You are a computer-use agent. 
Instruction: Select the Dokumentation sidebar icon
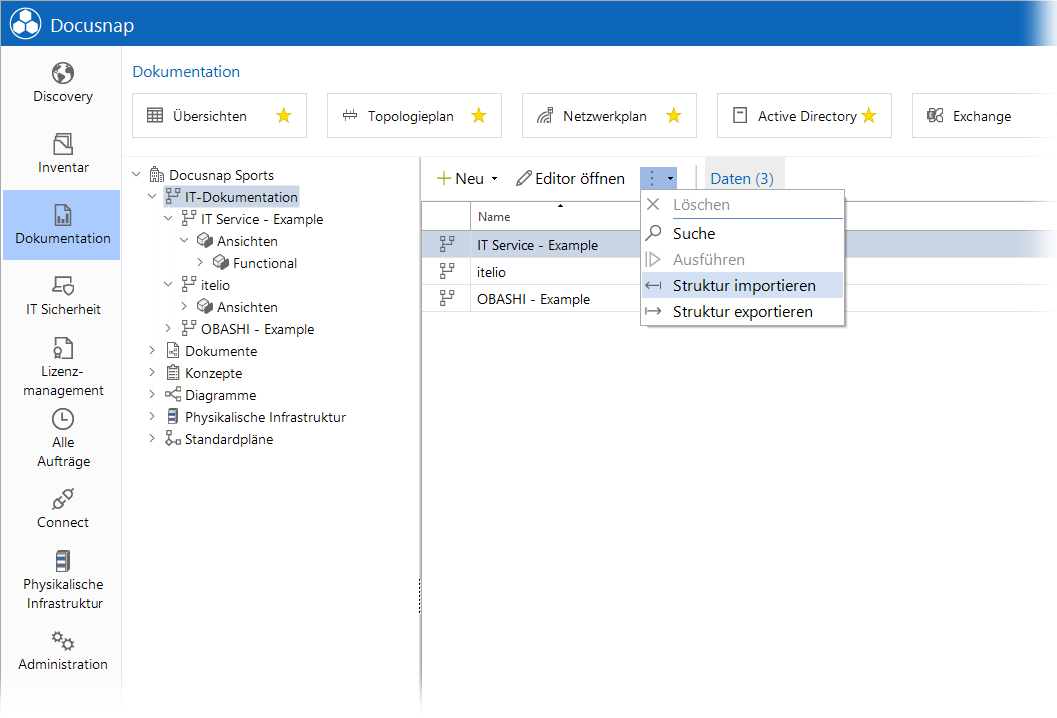coord(63,215)
